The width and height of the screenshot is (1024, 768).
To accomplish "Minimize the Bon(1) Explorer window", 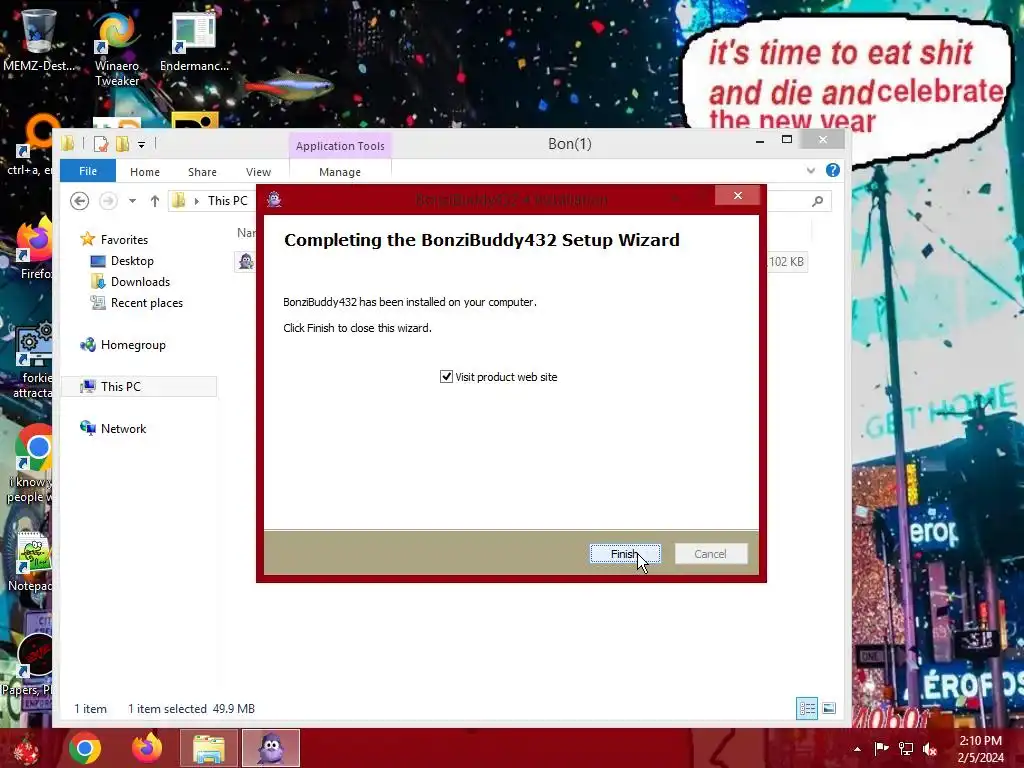I will 760,140.
